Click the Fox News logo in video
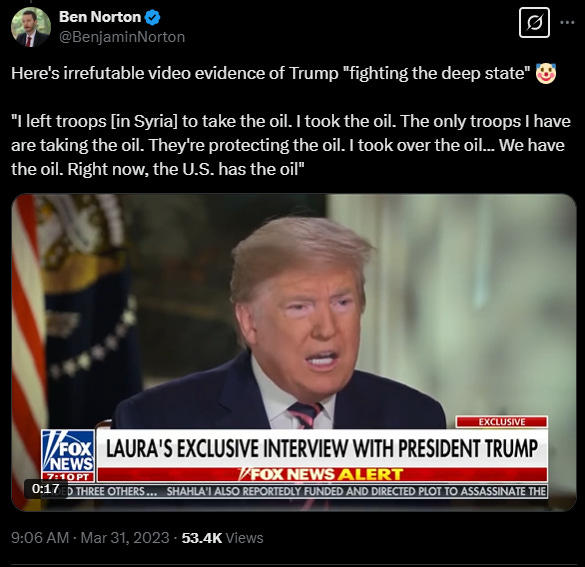The image size is (585, 567). tap(68, 451)
